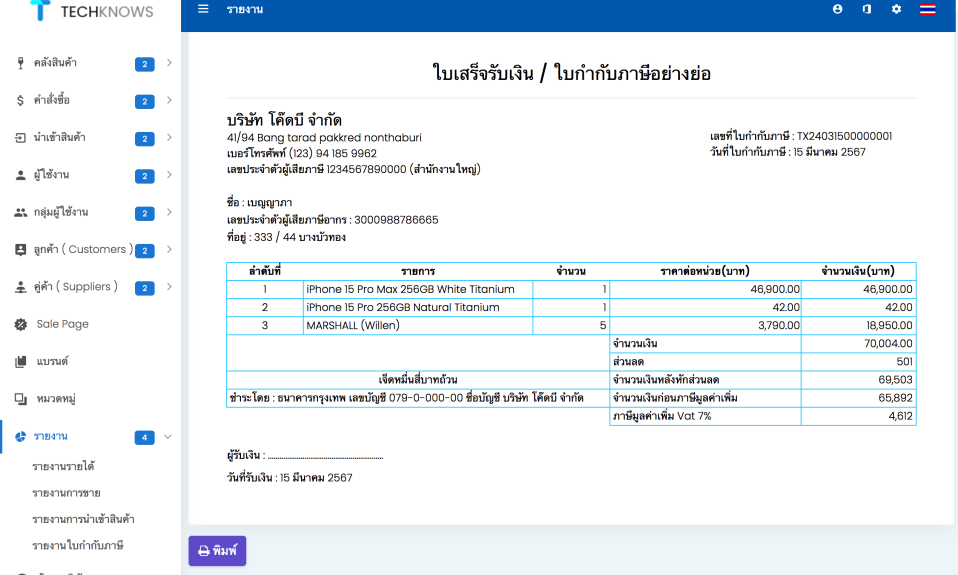The height and width of the screenshot is (575, 958).
Task: Click the 18,950.00 amount cell
Action: tap(858, 325)
